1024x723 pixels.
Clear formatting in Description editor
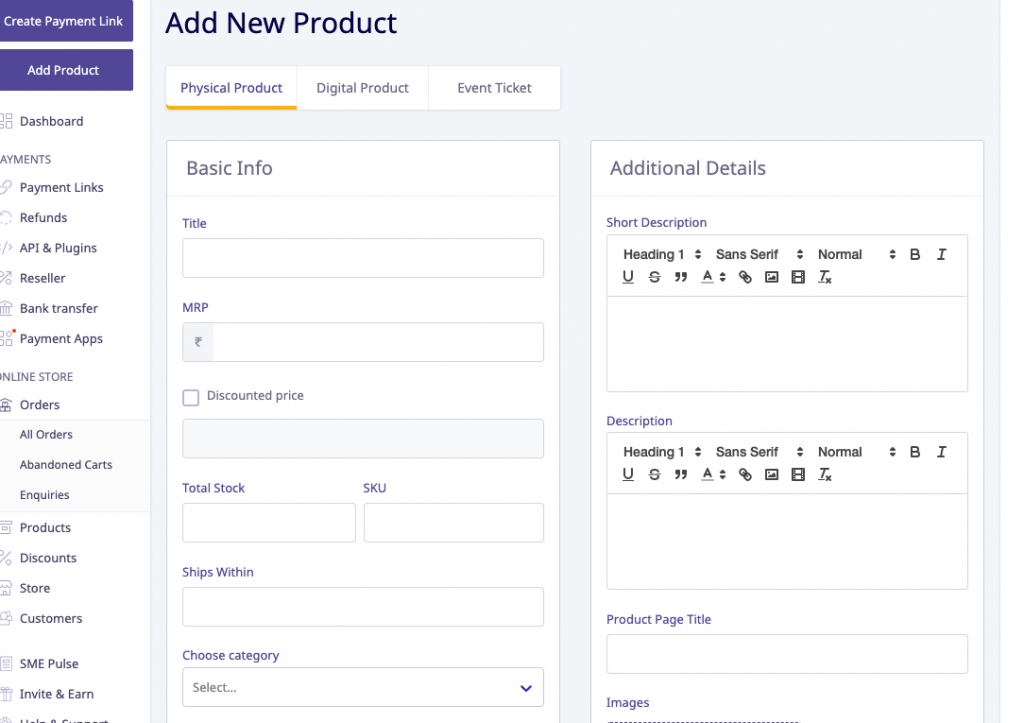(x=825, y=475)
